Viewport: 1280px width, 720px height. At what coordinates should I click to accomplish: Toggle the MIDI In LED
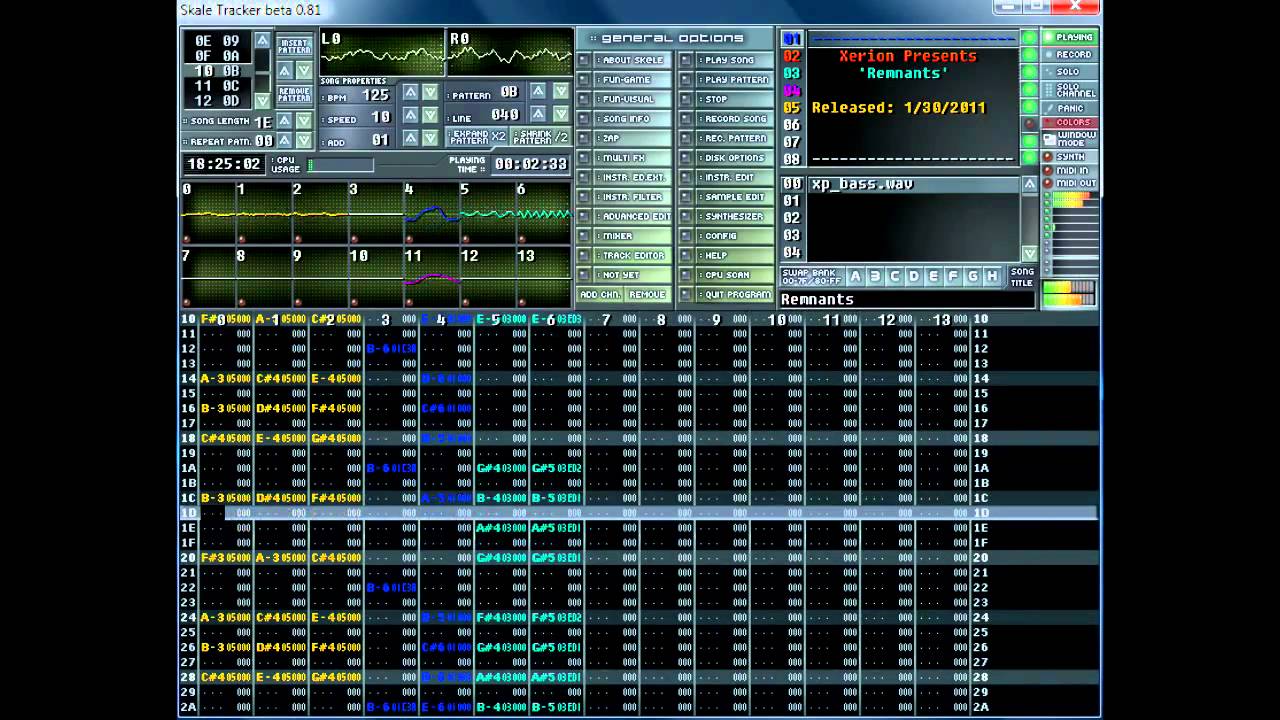(1048, 171)
